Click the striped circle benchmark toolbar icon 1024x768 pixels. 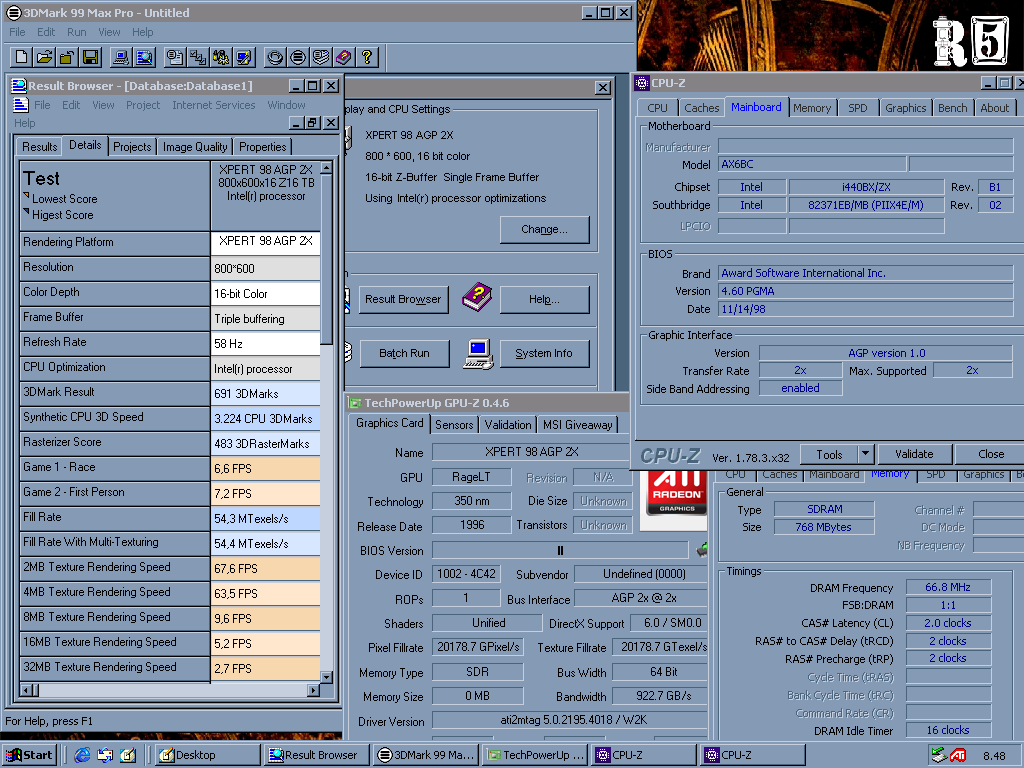point(298,57)
